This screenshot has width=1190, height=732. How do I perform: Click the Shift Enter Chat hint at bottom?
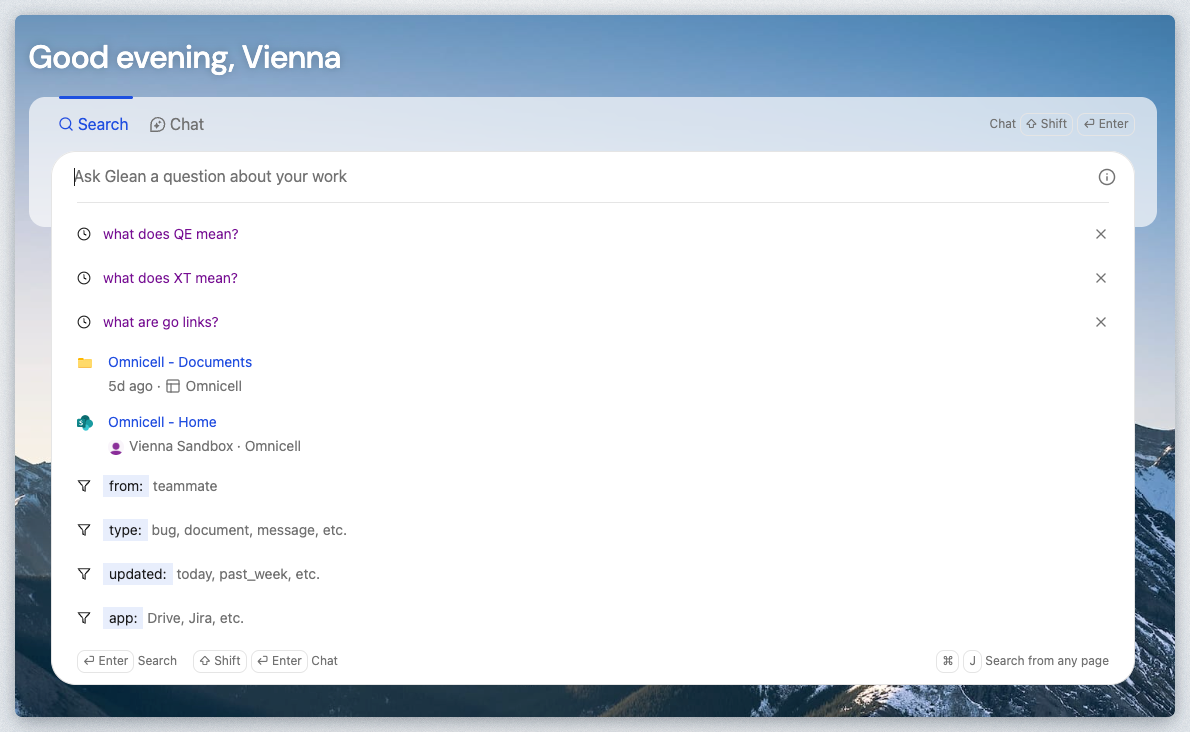(266, 661)
